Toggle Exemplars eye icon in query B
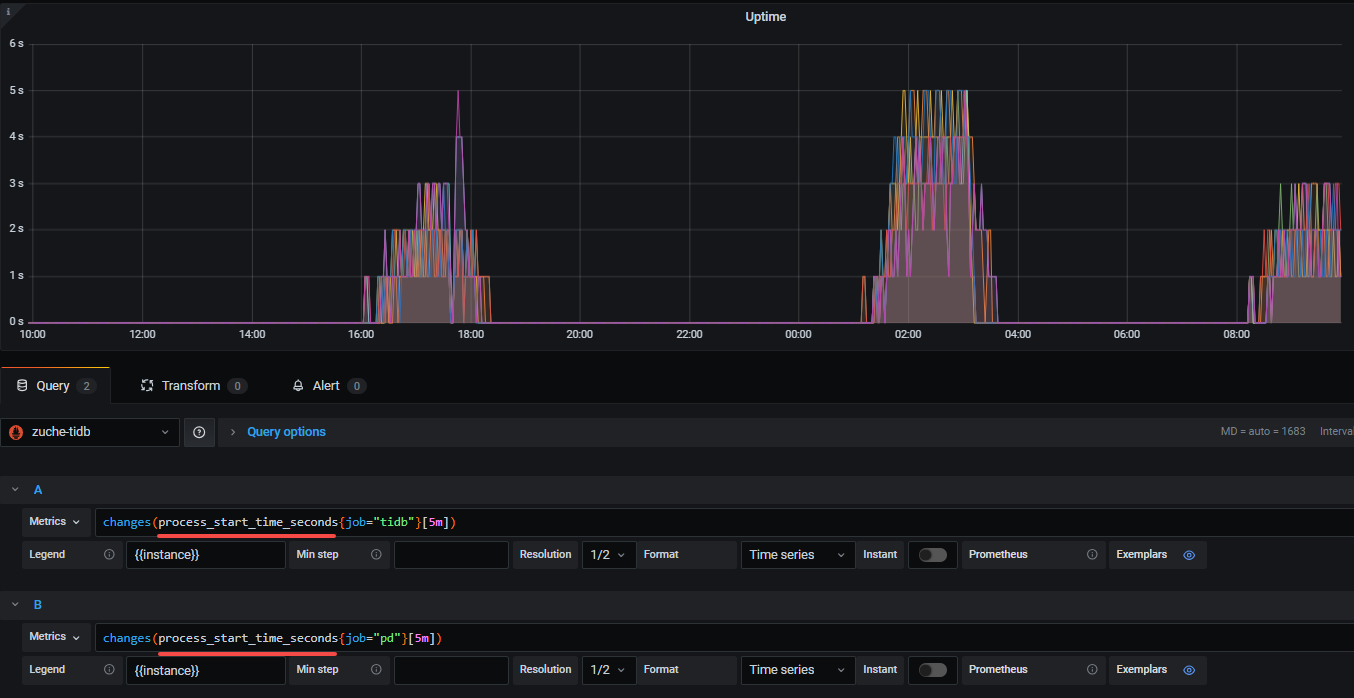 1189,669
